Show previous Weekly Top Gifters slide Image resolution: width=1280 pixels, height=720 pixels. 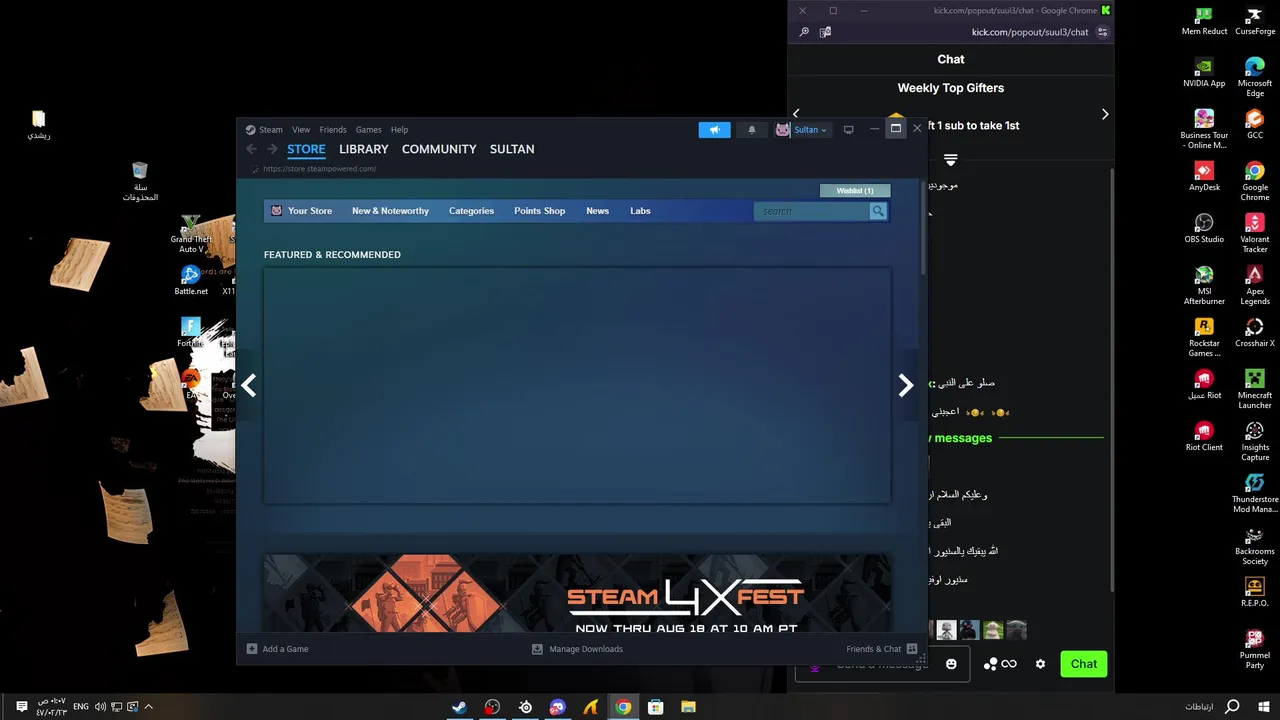click(x=796, y=114)
